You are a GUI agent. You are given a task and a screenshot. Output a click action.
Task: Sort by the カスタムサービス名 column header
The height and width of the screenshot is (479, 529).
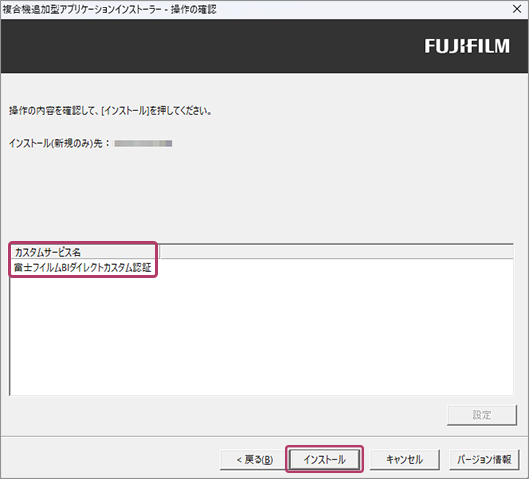(85, 252)
